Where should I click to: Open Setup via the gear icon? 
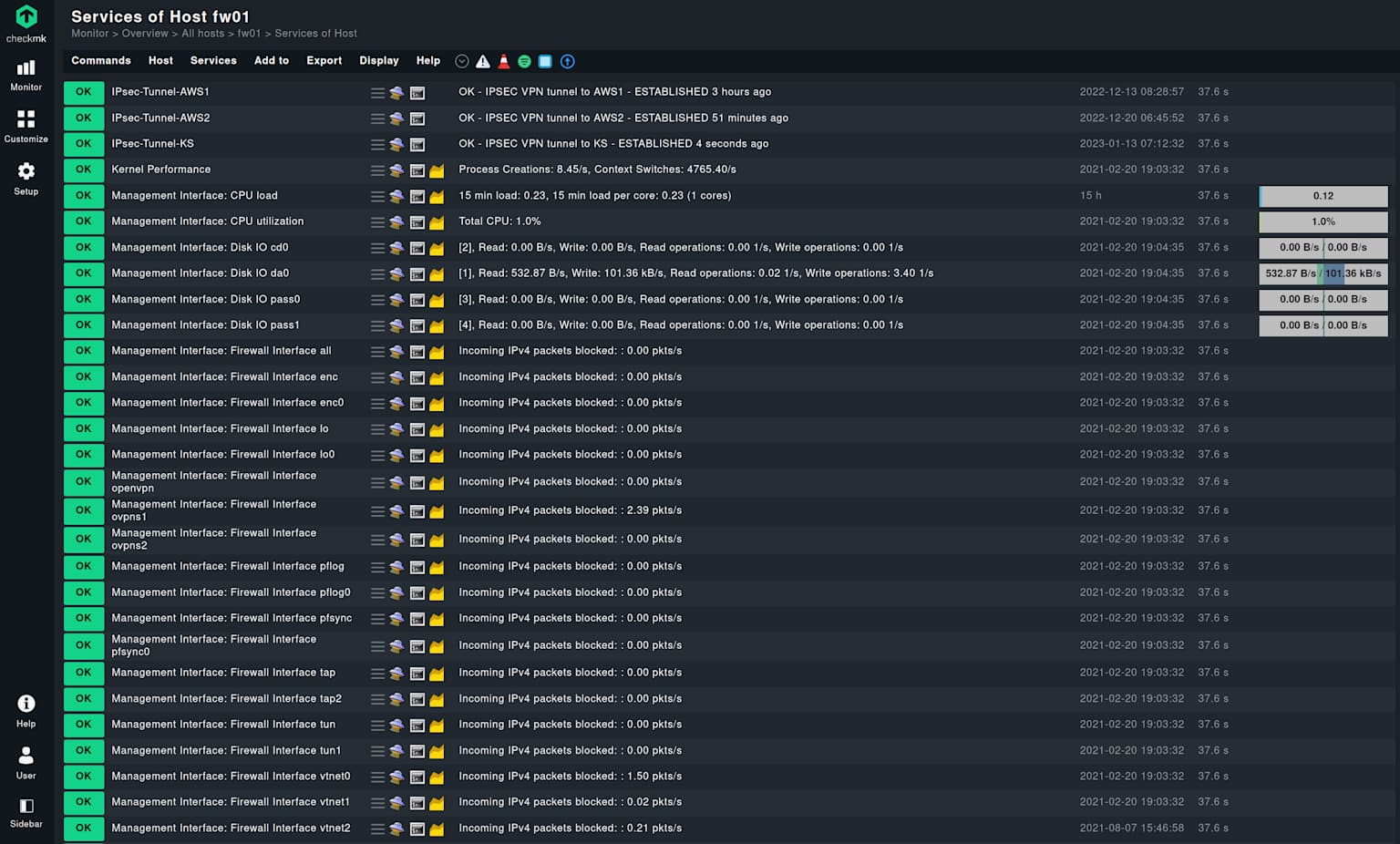coord(26,177)
